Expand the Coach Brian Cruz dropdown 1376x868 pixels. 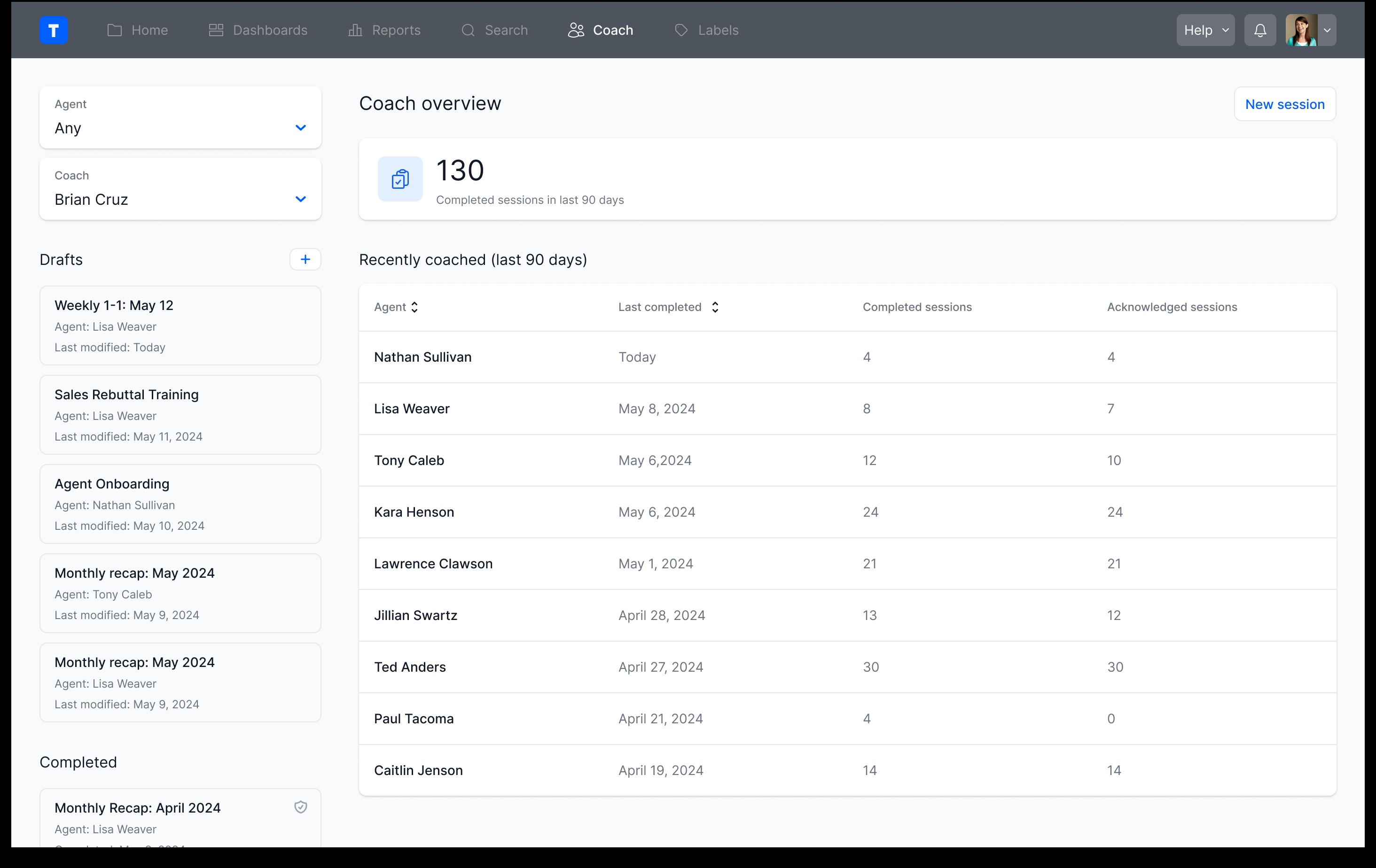[301, 199]
